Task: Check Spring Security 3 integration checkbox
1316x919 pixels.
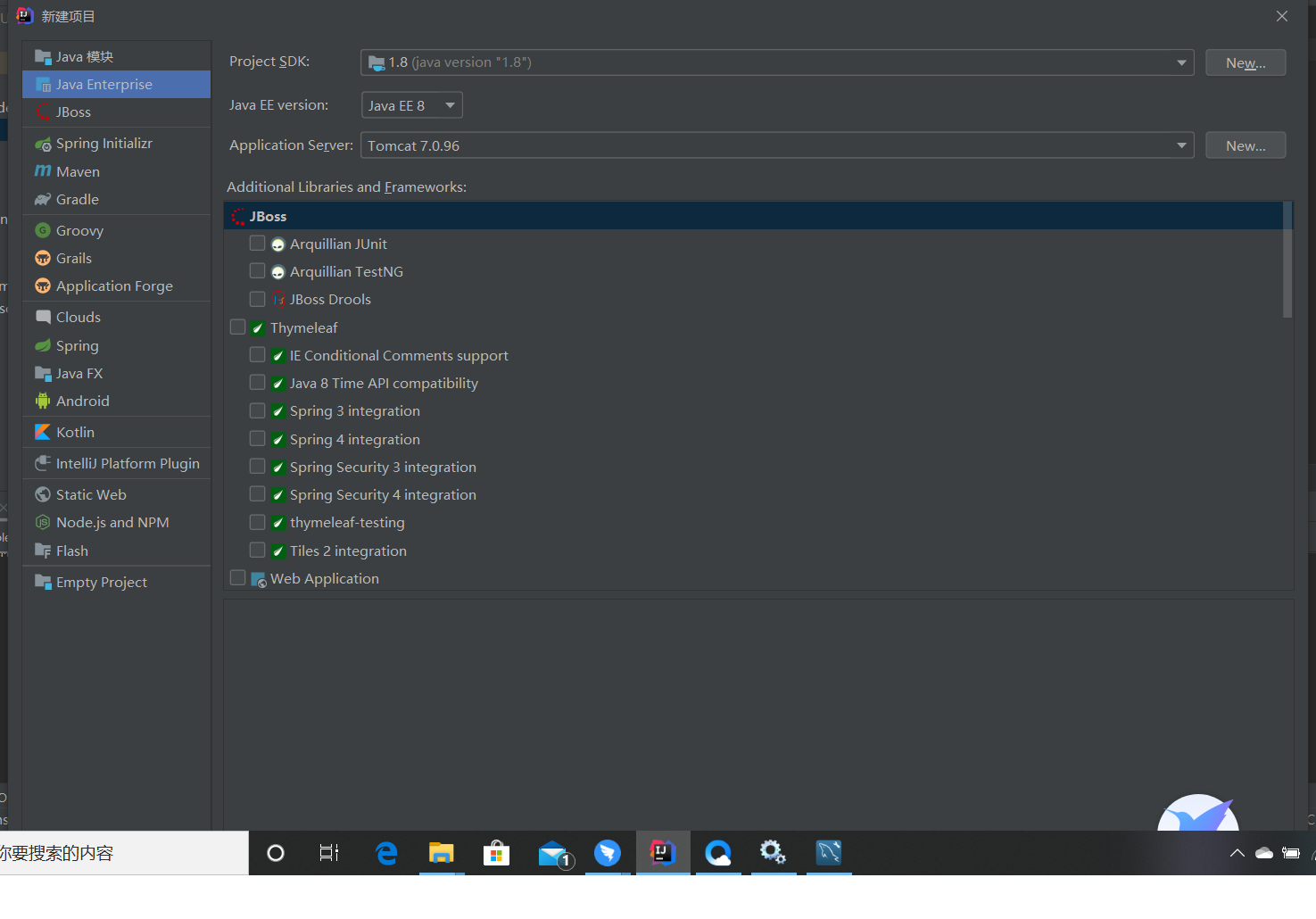Action: [x=258, y=467]
